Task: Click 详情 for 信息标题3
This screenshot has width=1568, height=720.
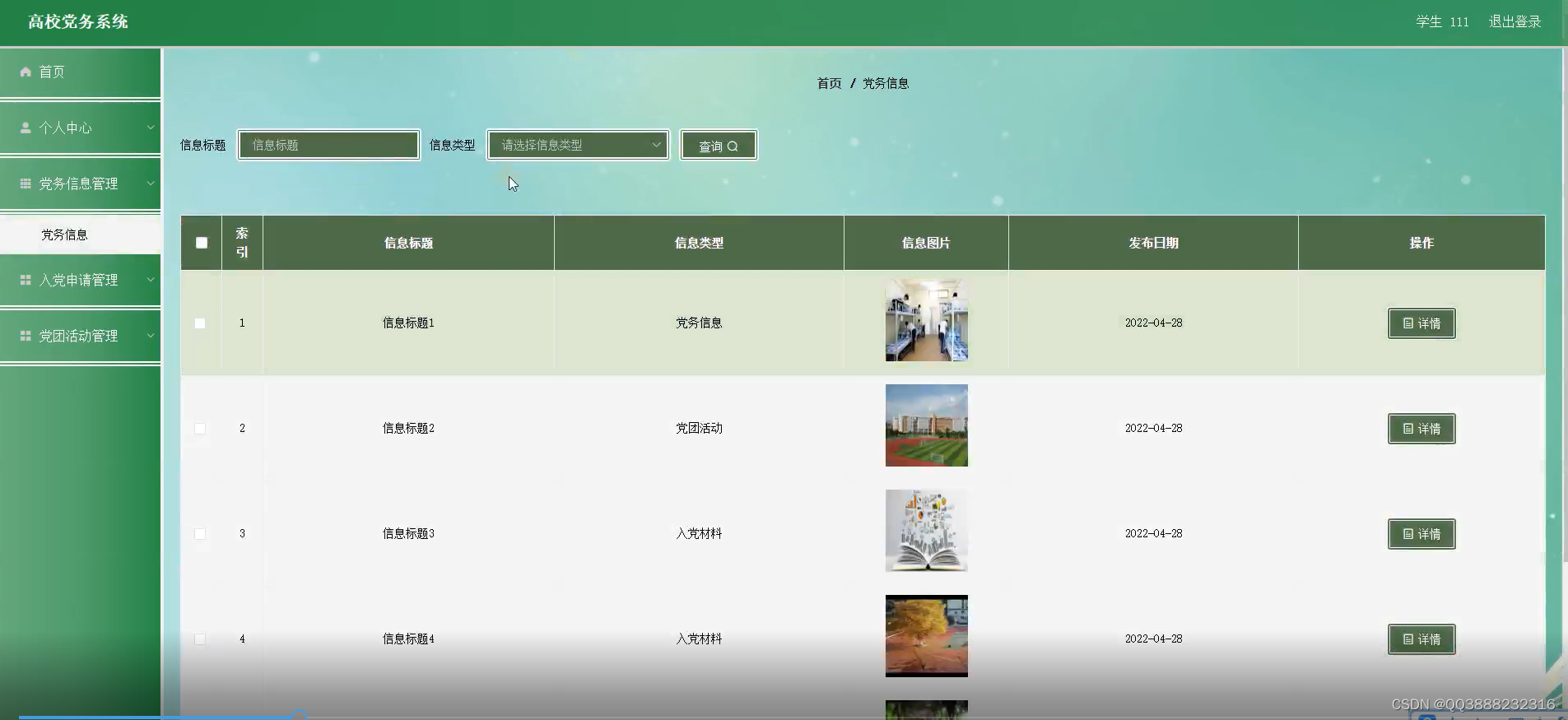Action: (1421, 534)
